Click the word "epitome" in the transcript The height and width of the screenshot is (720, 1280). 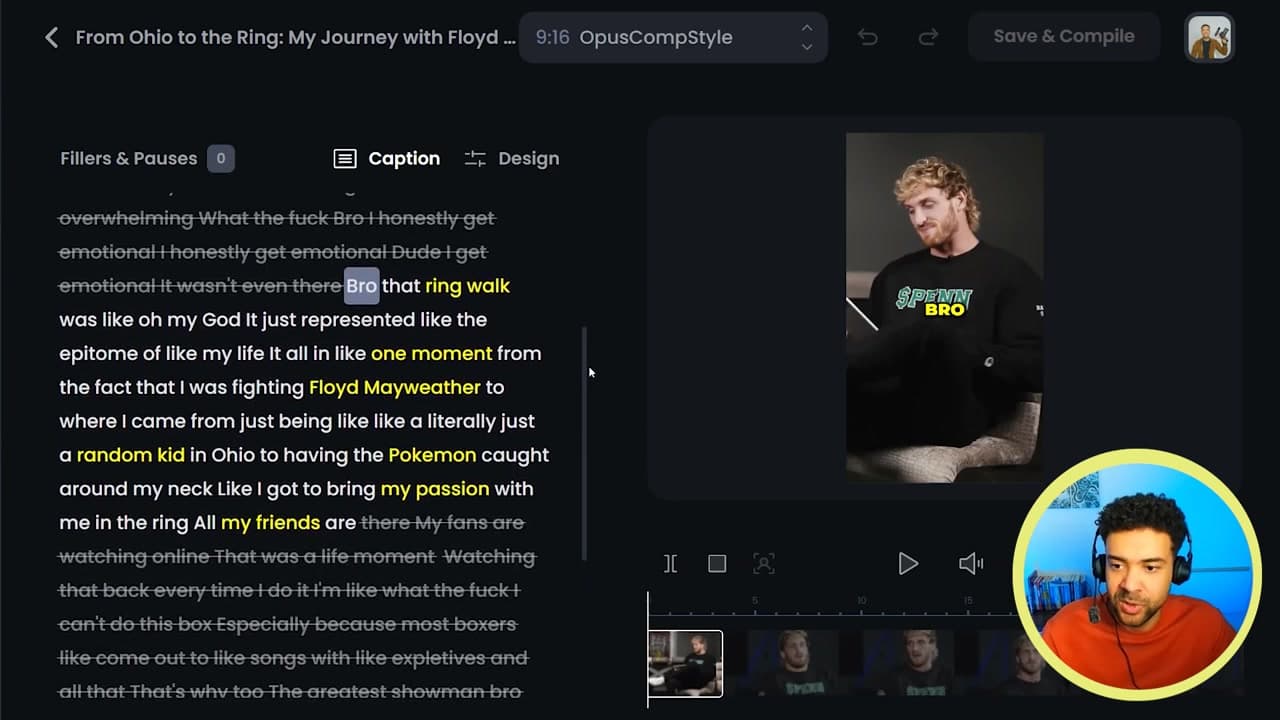tap(96, 354)
